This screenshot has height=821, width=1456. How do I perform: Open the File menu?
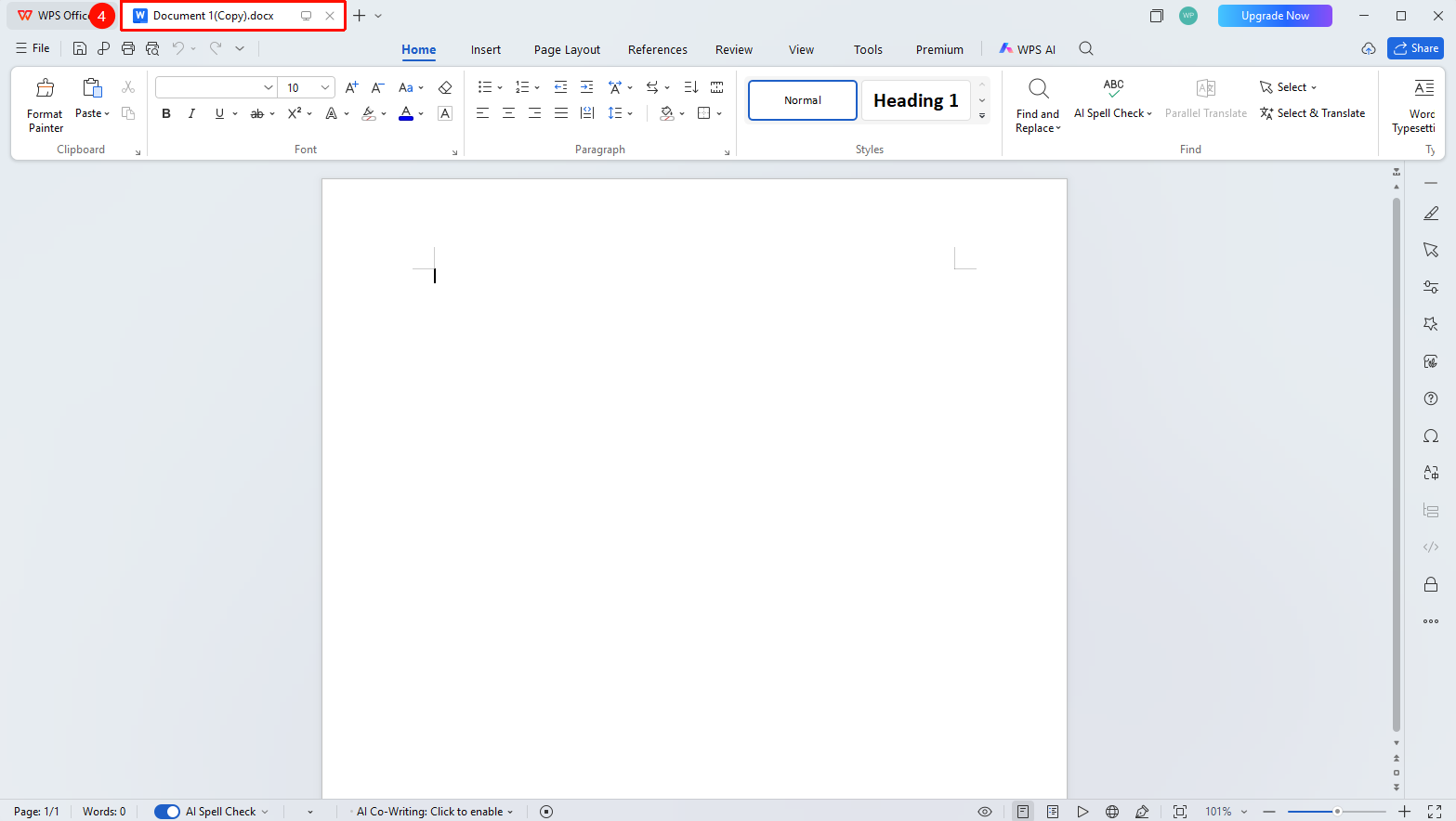(33, 48)
